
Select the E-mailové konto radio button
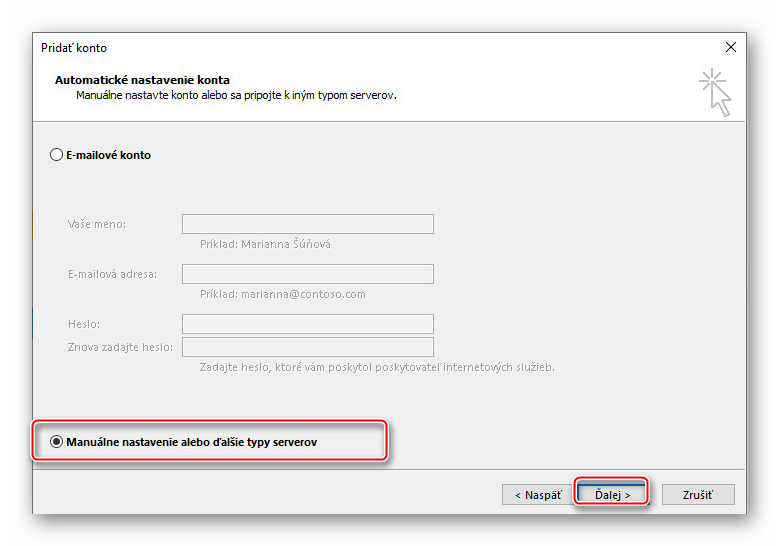pos(56,155)
